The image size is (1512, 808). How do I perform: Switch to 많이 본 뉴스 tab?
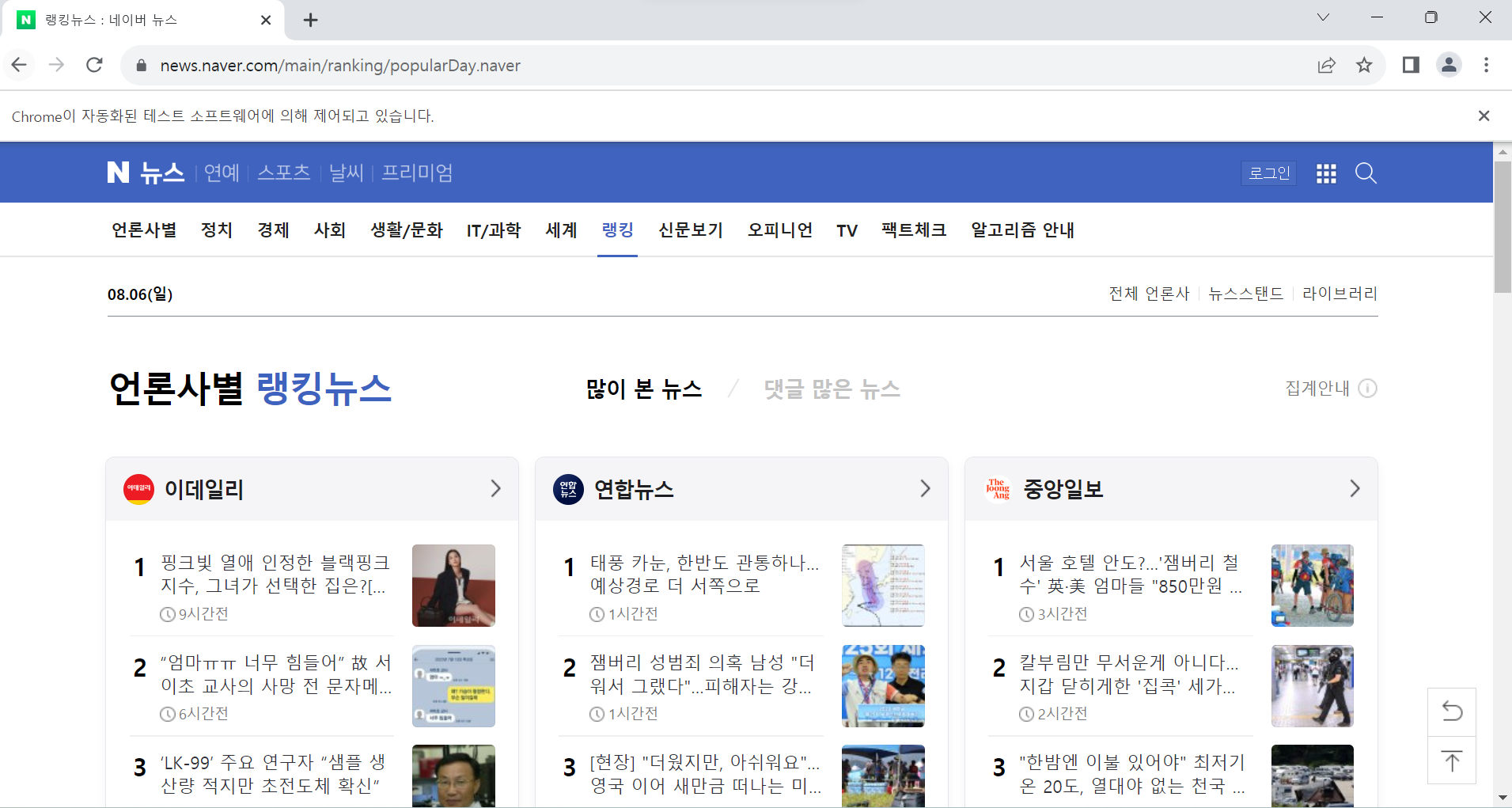(x=643, y=389)
